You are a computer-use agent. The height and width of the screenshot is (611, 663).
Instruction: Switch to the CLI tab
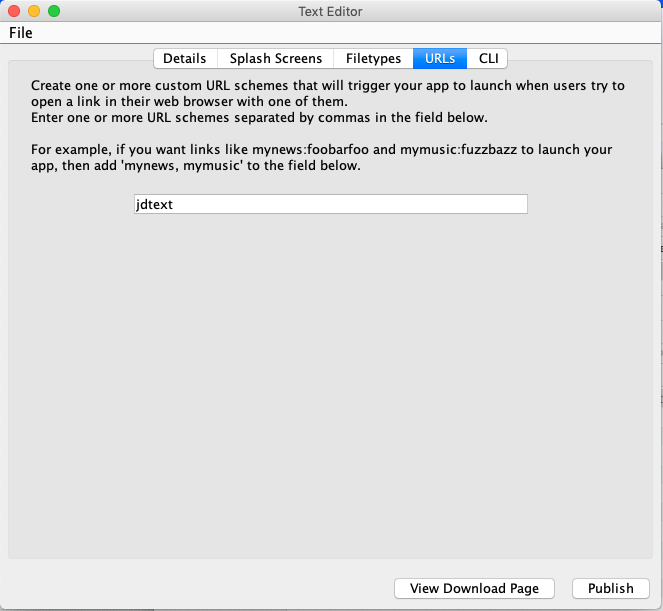tap(488, 59)
